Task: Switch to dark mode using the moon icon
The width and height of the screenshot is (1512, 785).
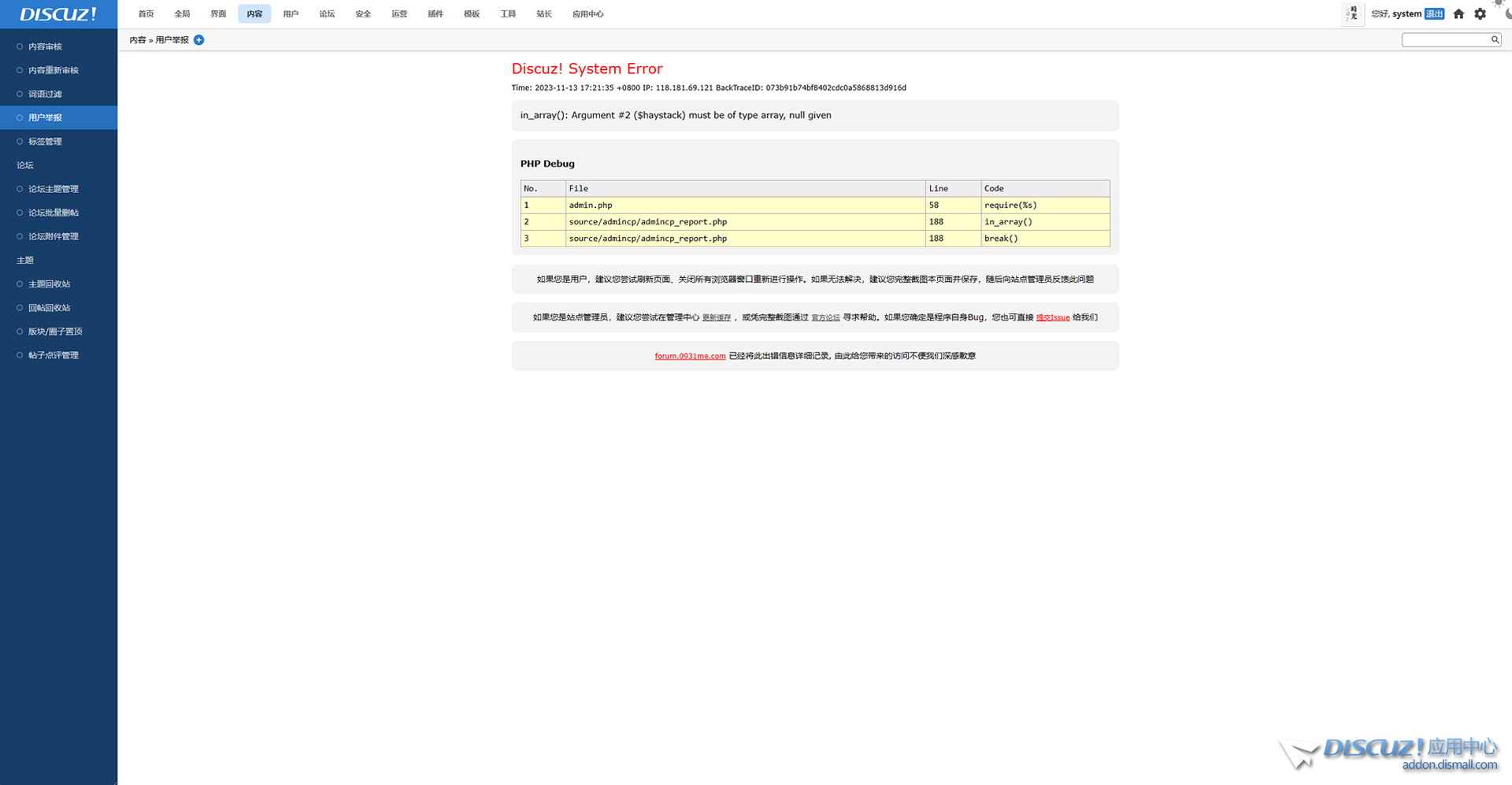Action: [1508, 13]
